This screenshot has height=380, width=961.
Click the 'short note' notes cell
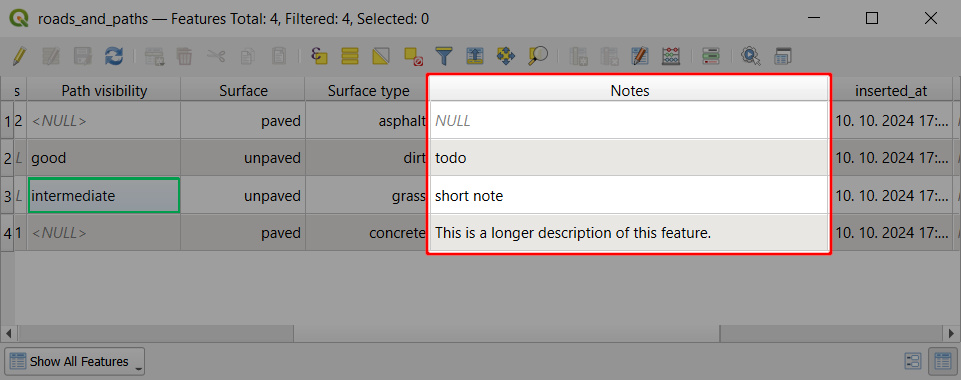point(629,196)
